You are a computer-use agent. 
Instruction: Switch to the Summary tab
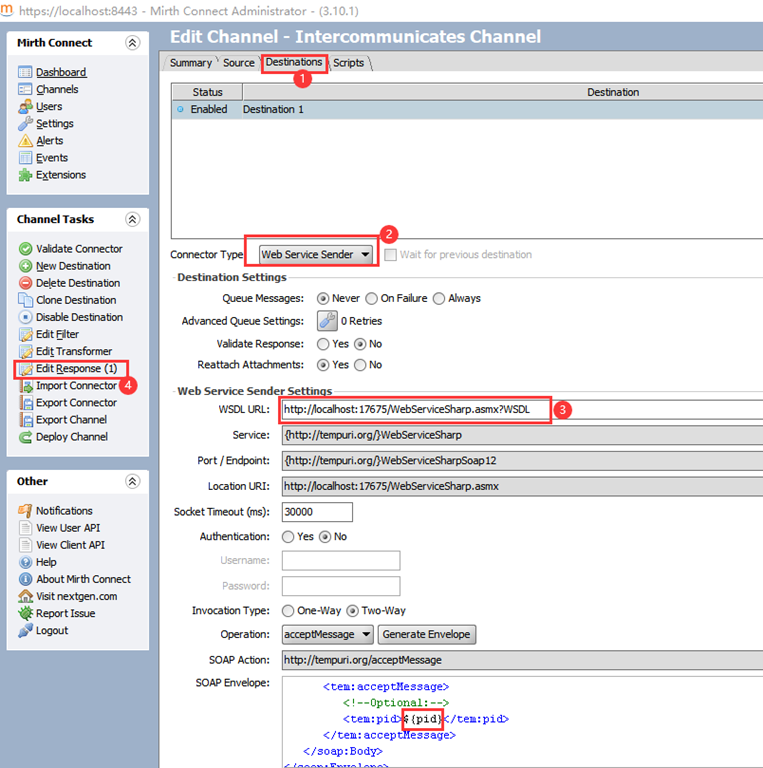coord(191,63)
